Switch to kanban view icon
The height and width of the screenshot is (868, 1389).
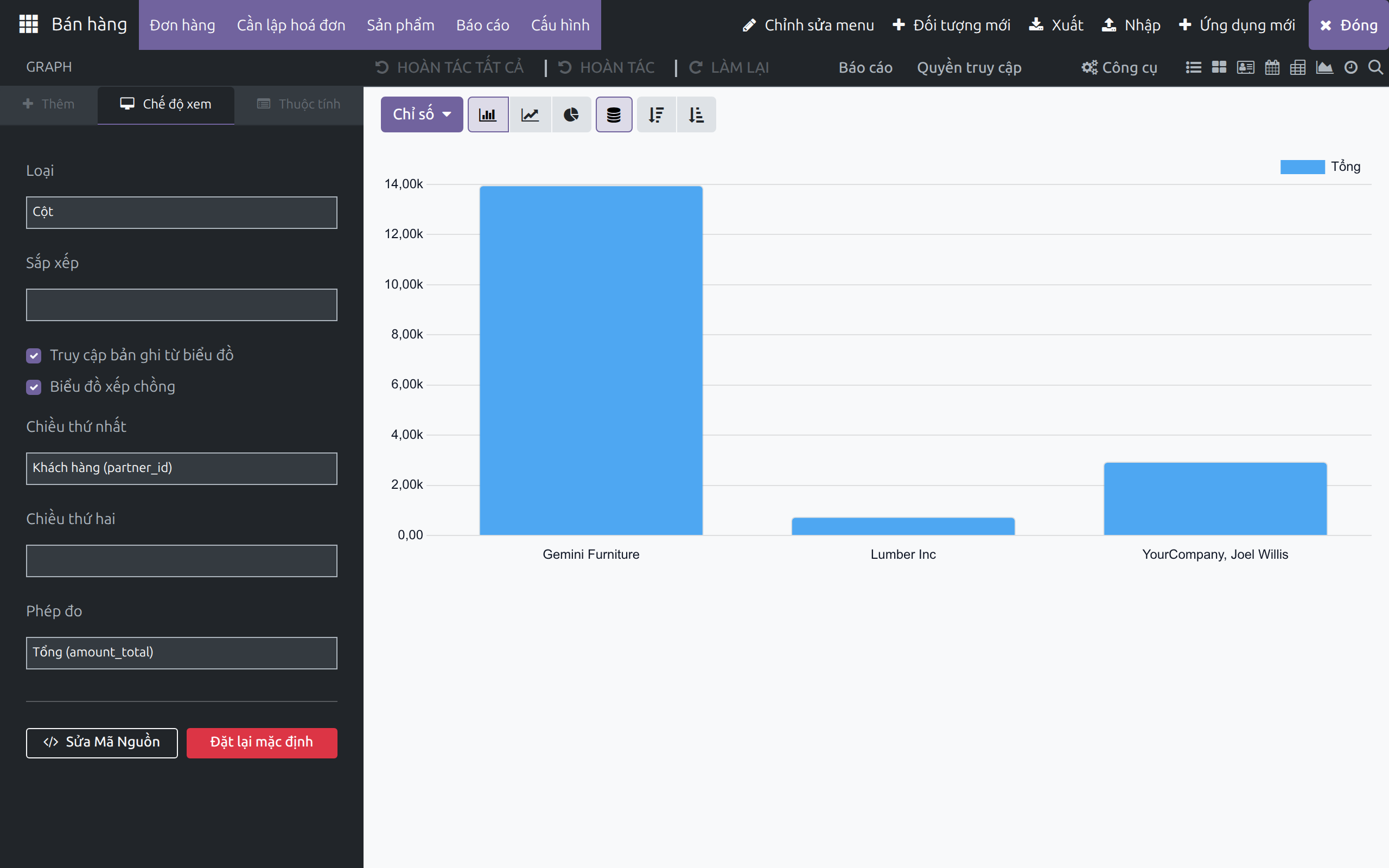1219,68
